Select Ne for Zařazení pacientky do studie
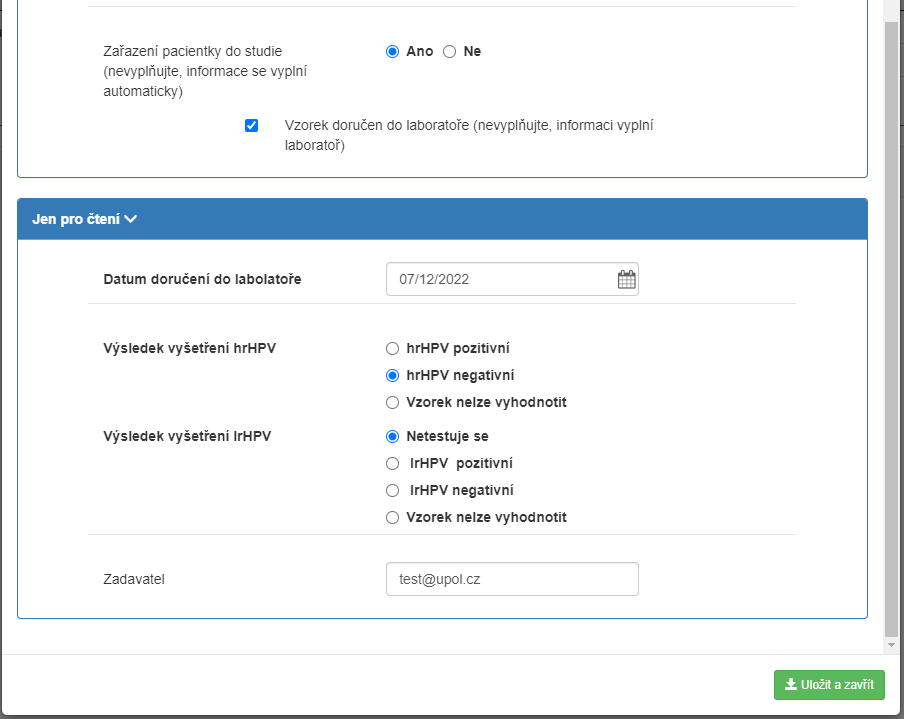 450,51
